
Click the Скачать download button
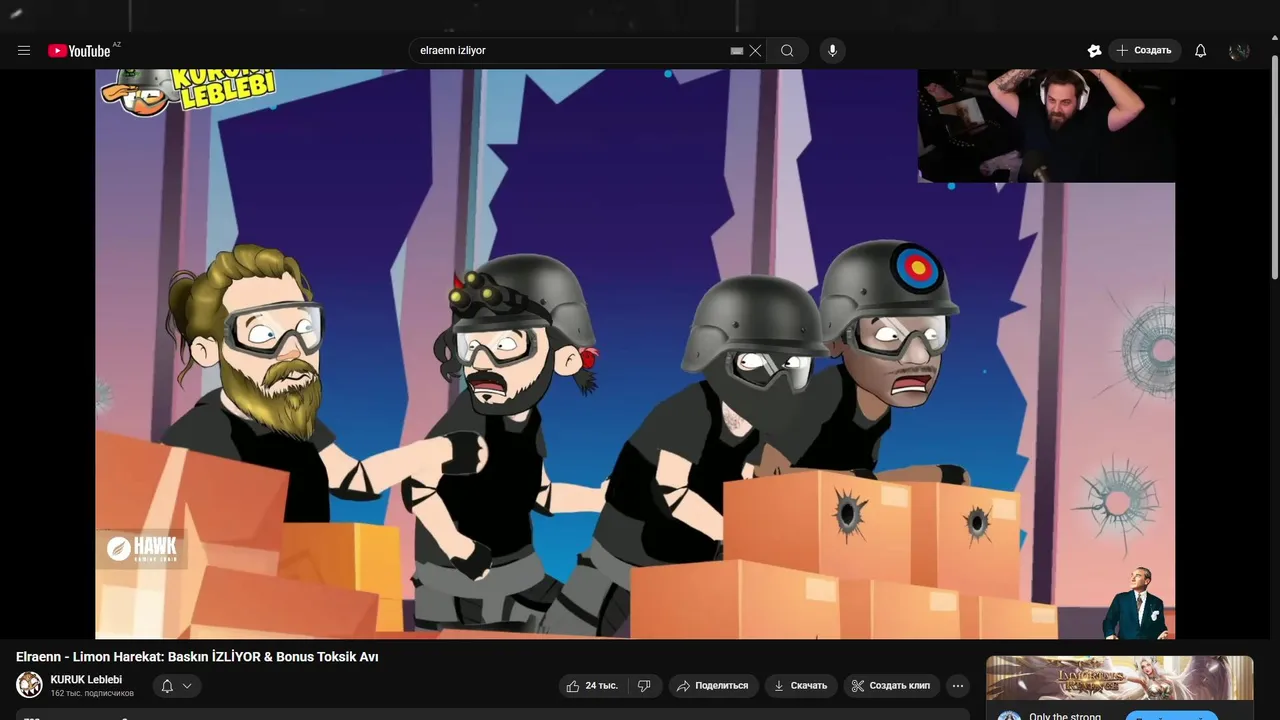click(x=800, y=686)
